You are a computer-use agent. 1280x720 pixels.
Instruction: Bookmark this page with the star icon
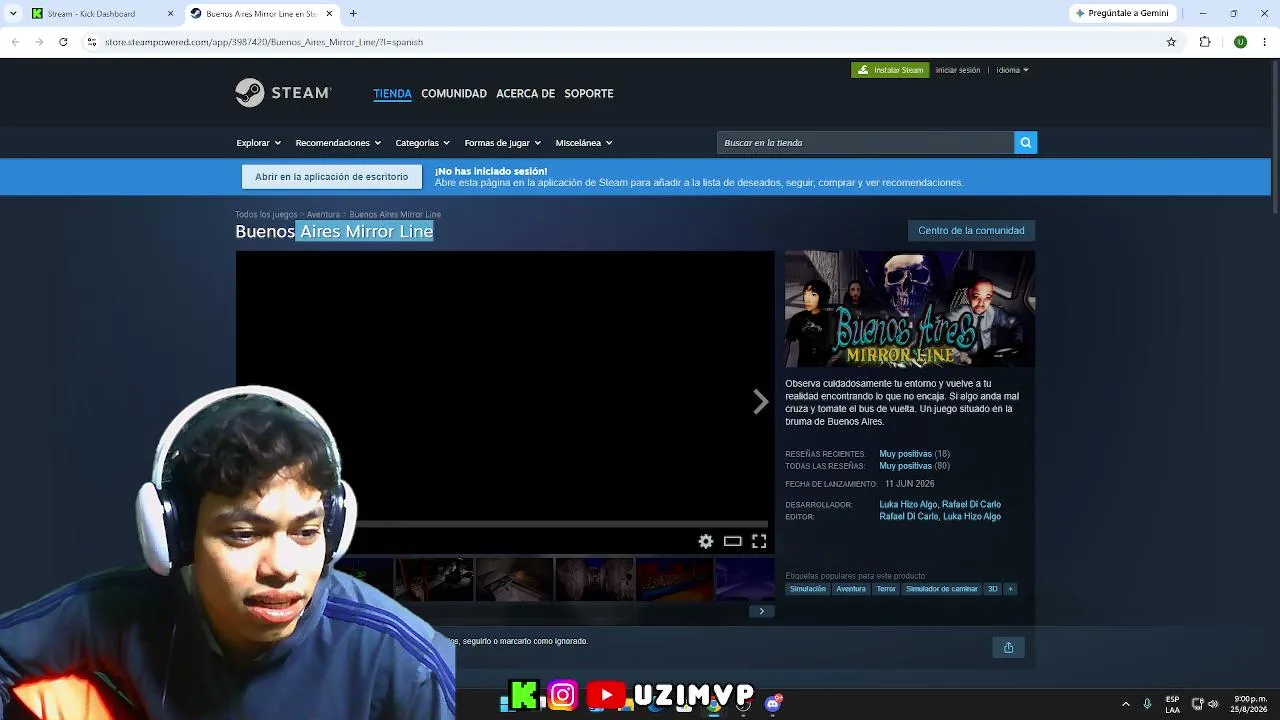pyautogui.click(x=1171, y=42)
